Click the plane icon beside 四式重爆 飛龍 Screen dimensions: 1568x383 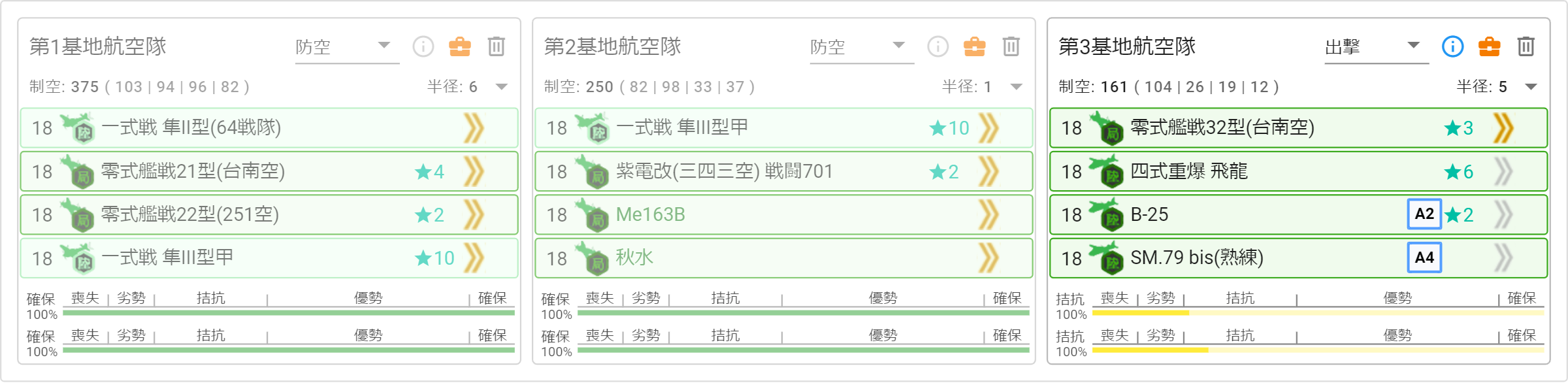tap(1106, 171)
